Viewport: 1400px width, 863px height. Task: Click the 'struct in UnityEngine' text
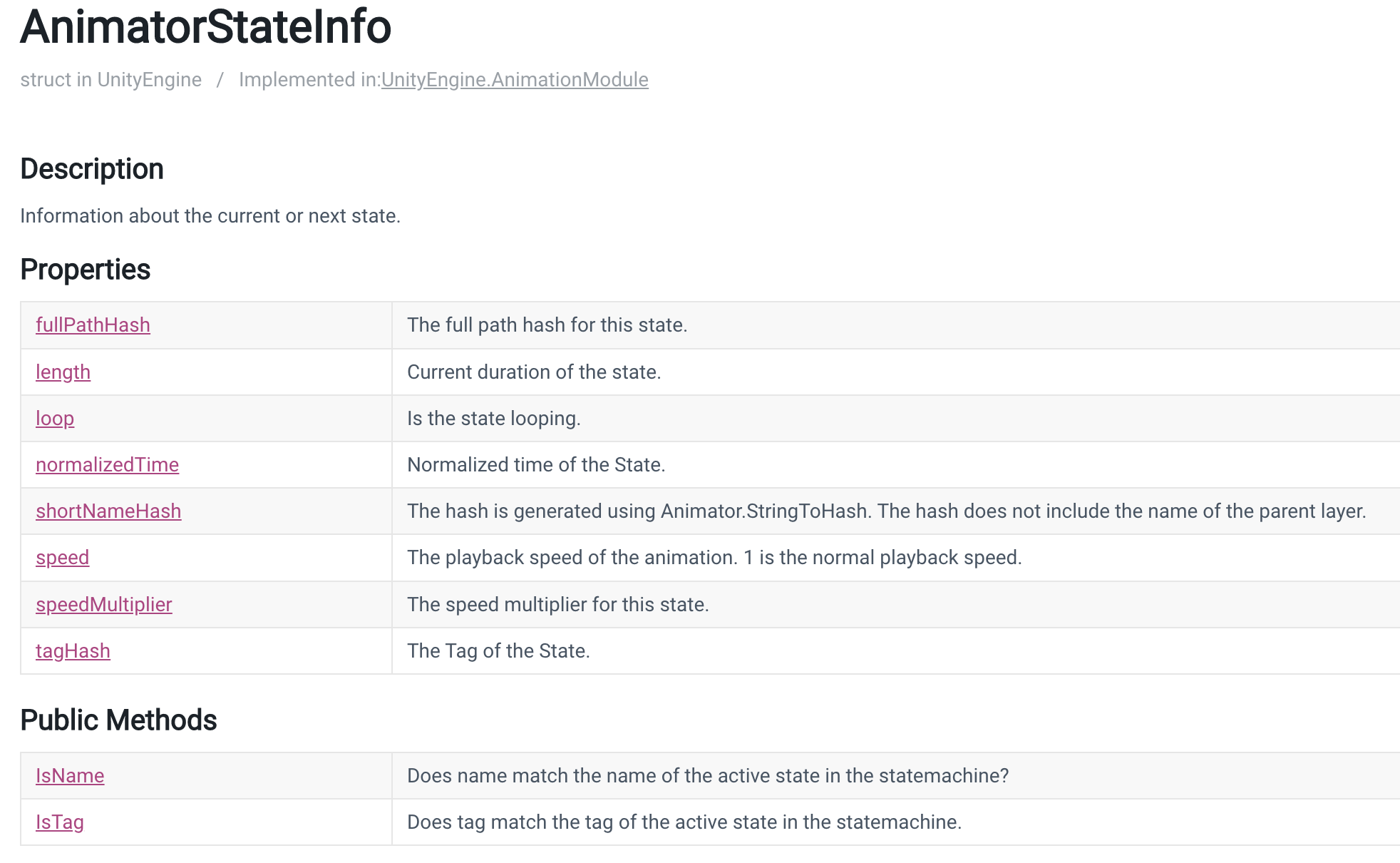[110, 80]
